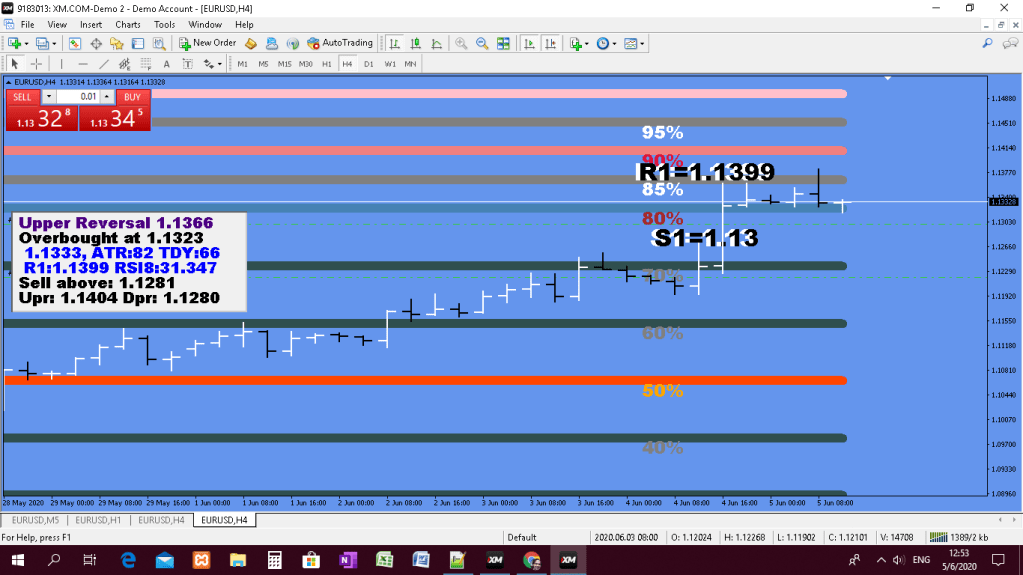Viewport: 1023px width, 575px height.
Task: Click the zoom out magnifier icon
Action: pos(482,44)
